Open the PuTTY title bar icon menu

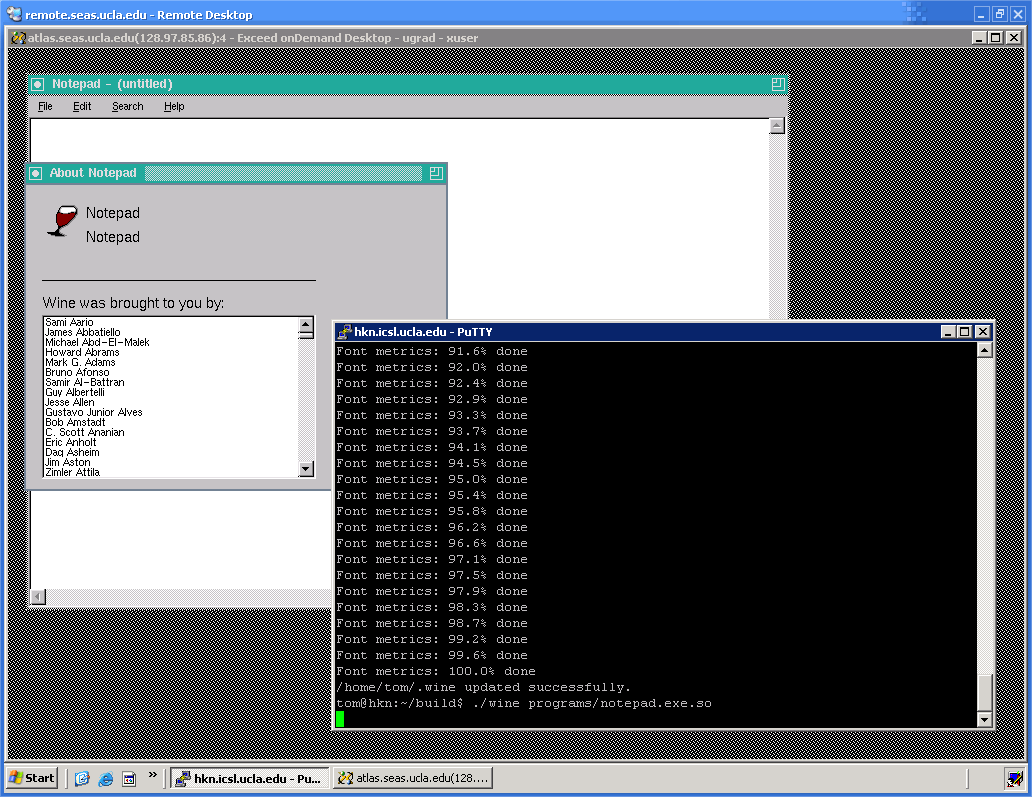click(x=344, y=332)
